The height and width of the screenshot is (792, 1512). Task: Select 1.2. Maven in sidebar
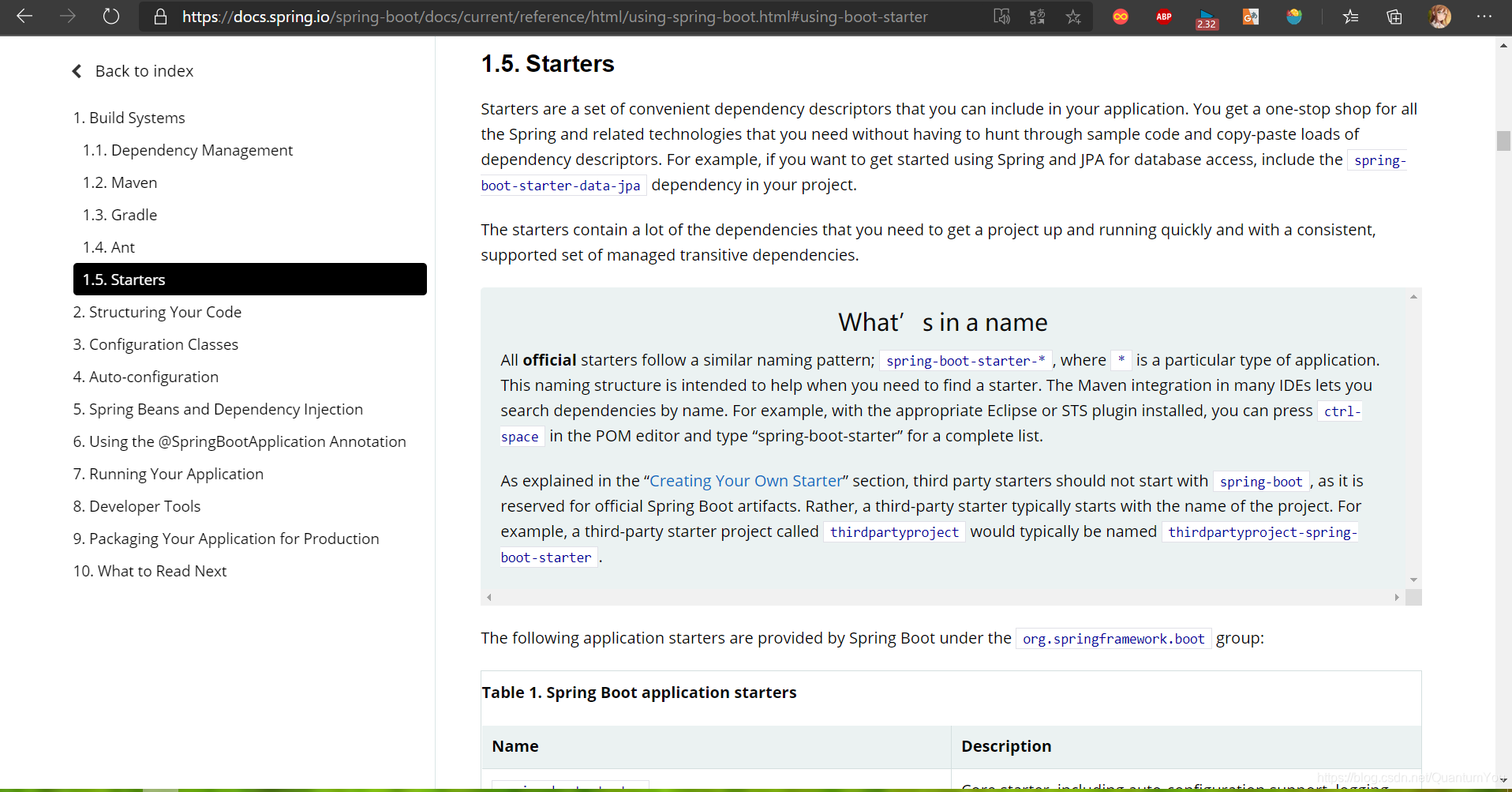click(x=120, y=182)
